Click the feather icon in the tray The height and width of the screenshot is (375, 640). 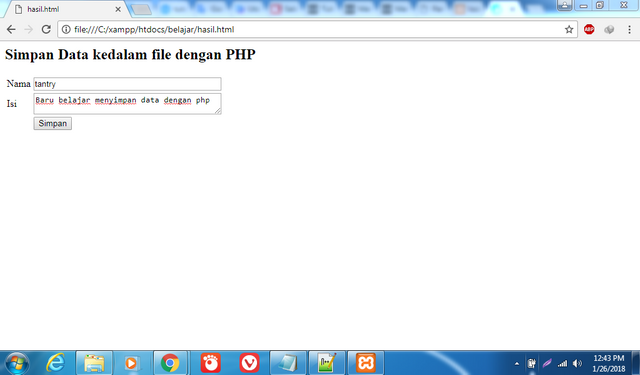coord(547,363)
